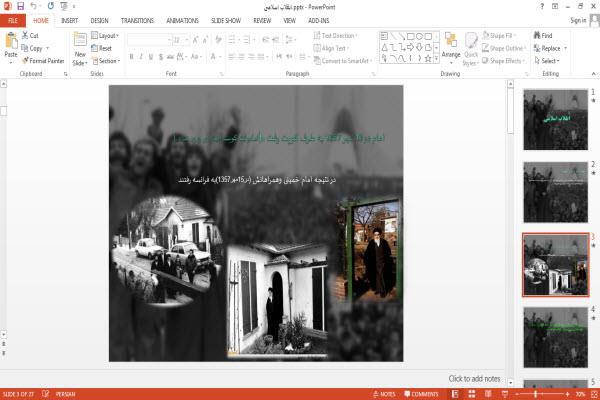This screenshot has width=600, height=400.
Task: Undo the last action
Action: coord(34,6)
